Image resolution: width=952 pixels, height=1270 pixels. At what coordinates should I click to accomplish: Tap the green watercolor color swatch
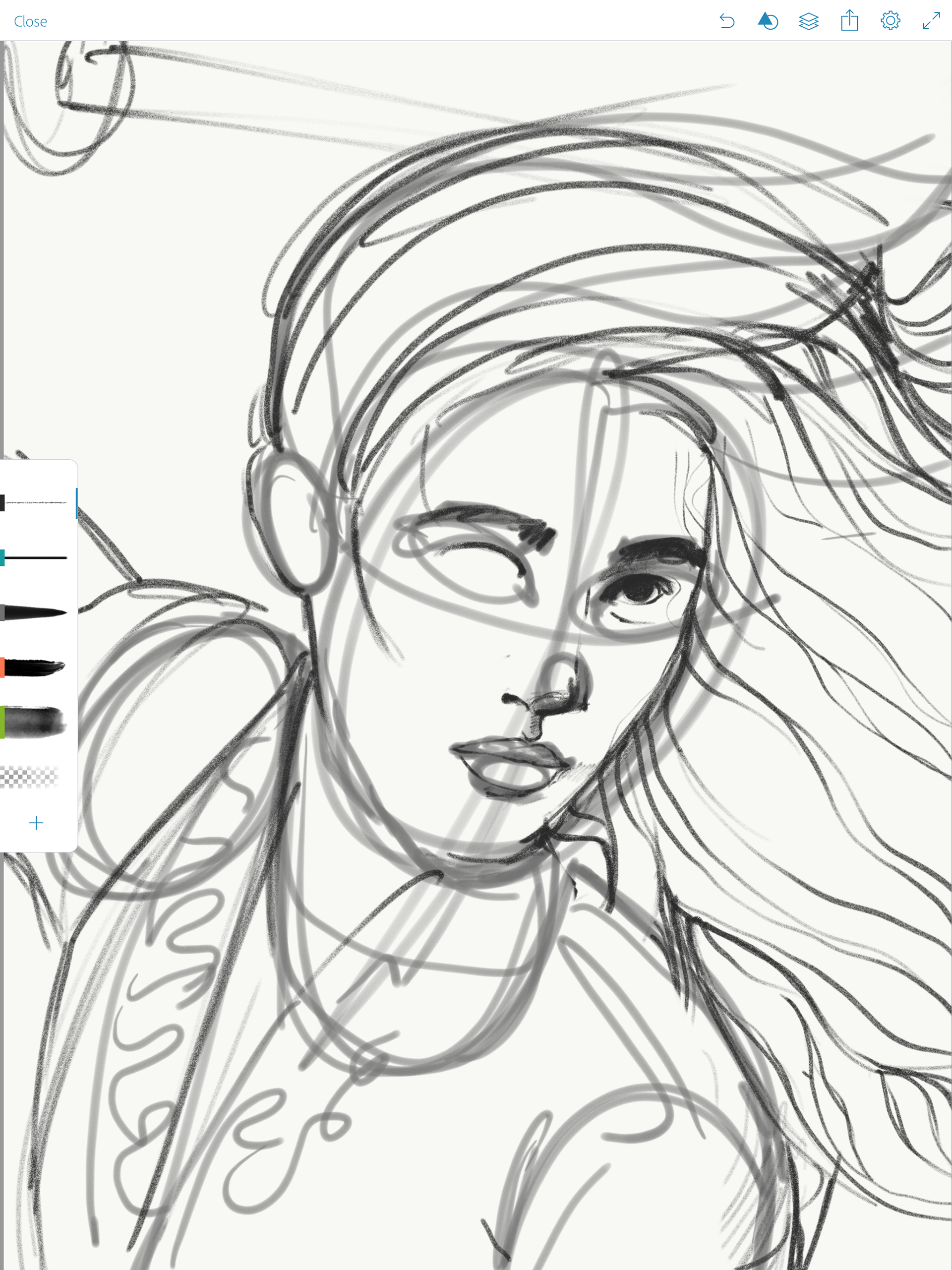coord(2,722)
